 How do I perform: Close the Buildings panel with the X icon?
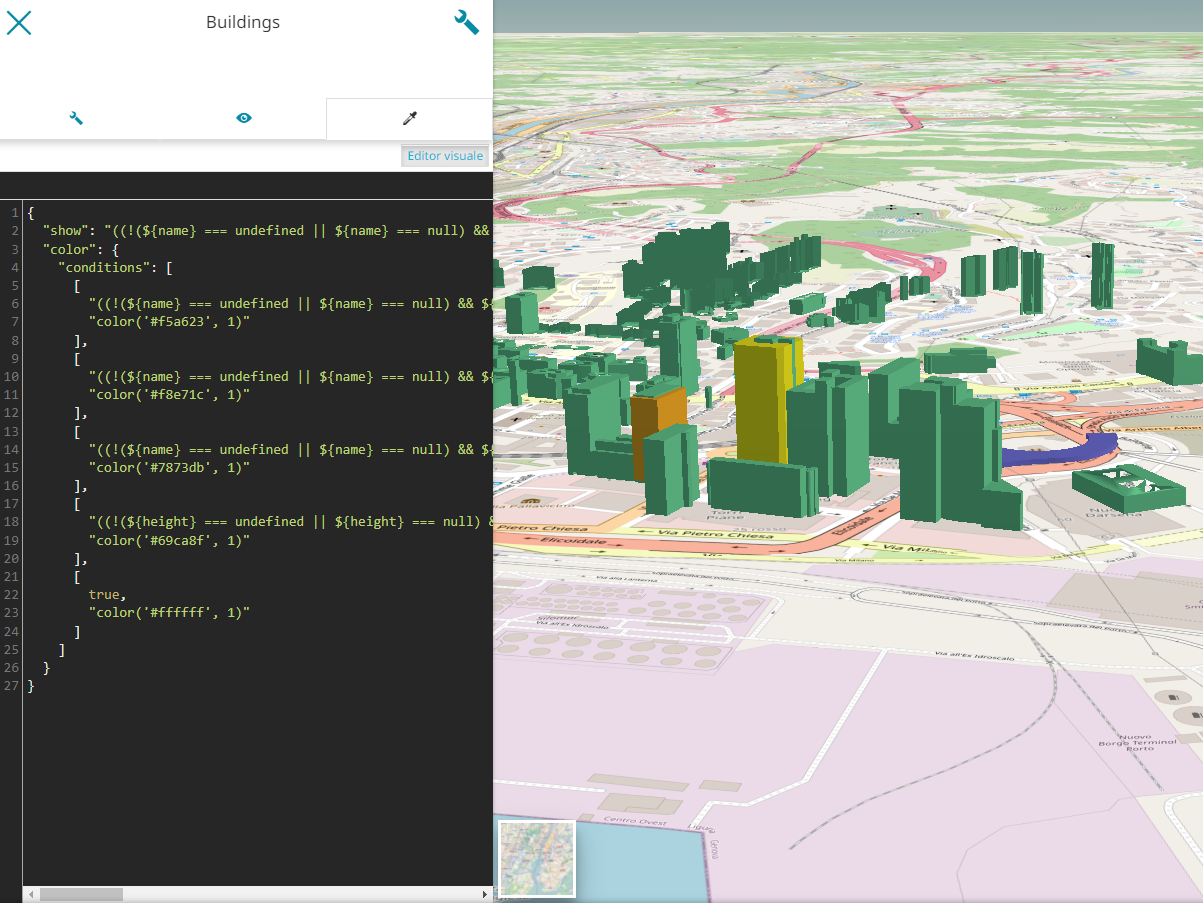[x=19, y=23]
